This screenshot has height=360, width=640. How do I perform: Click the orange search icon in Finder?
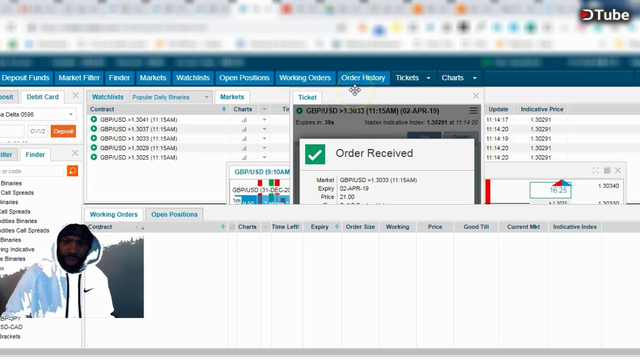pyautogui.click(x=72, y=171)
